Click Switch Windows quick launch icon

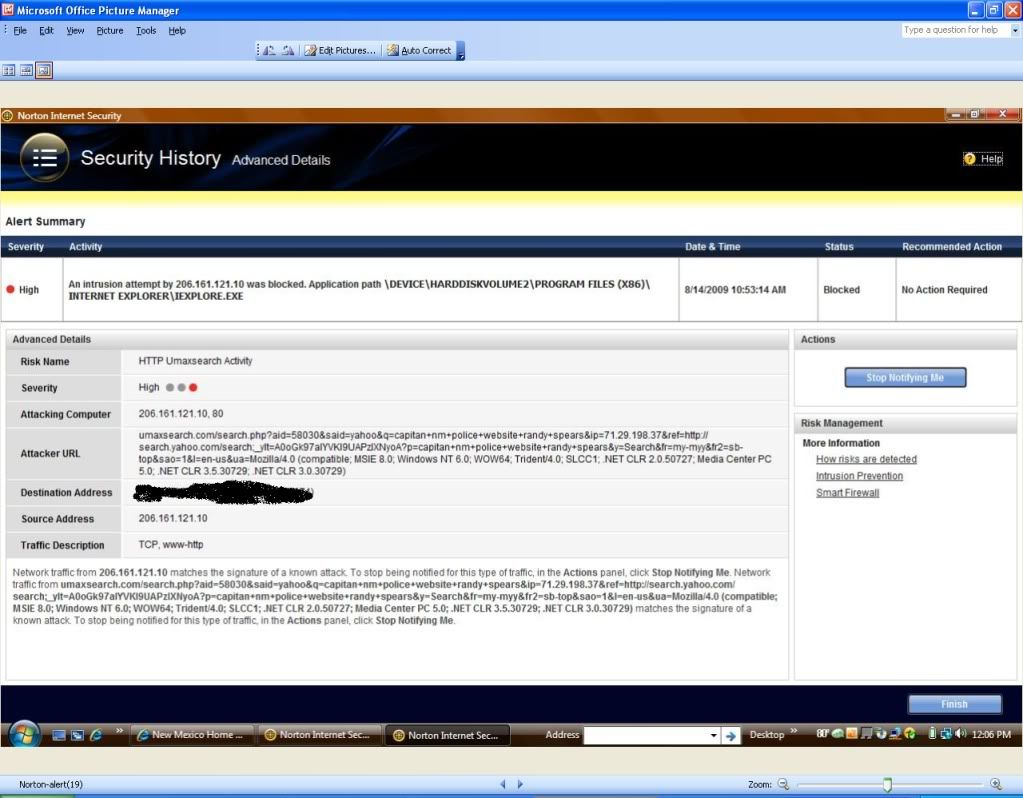coord(77,735)
